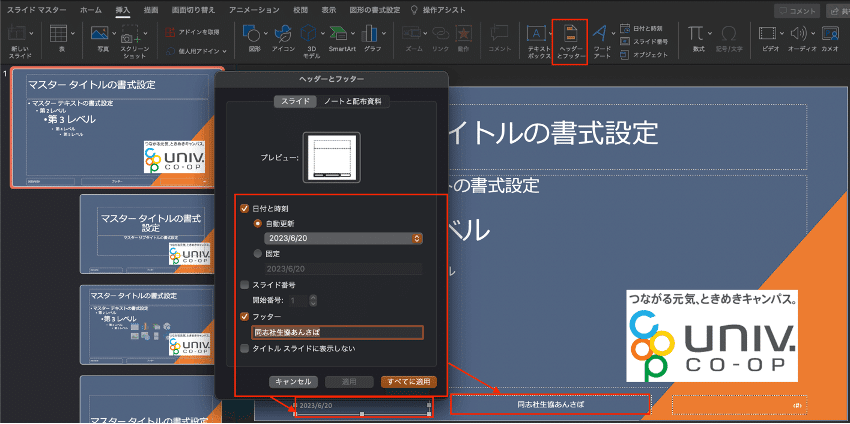
Task: Switch to スライド マスター tab
Action: 36,10
